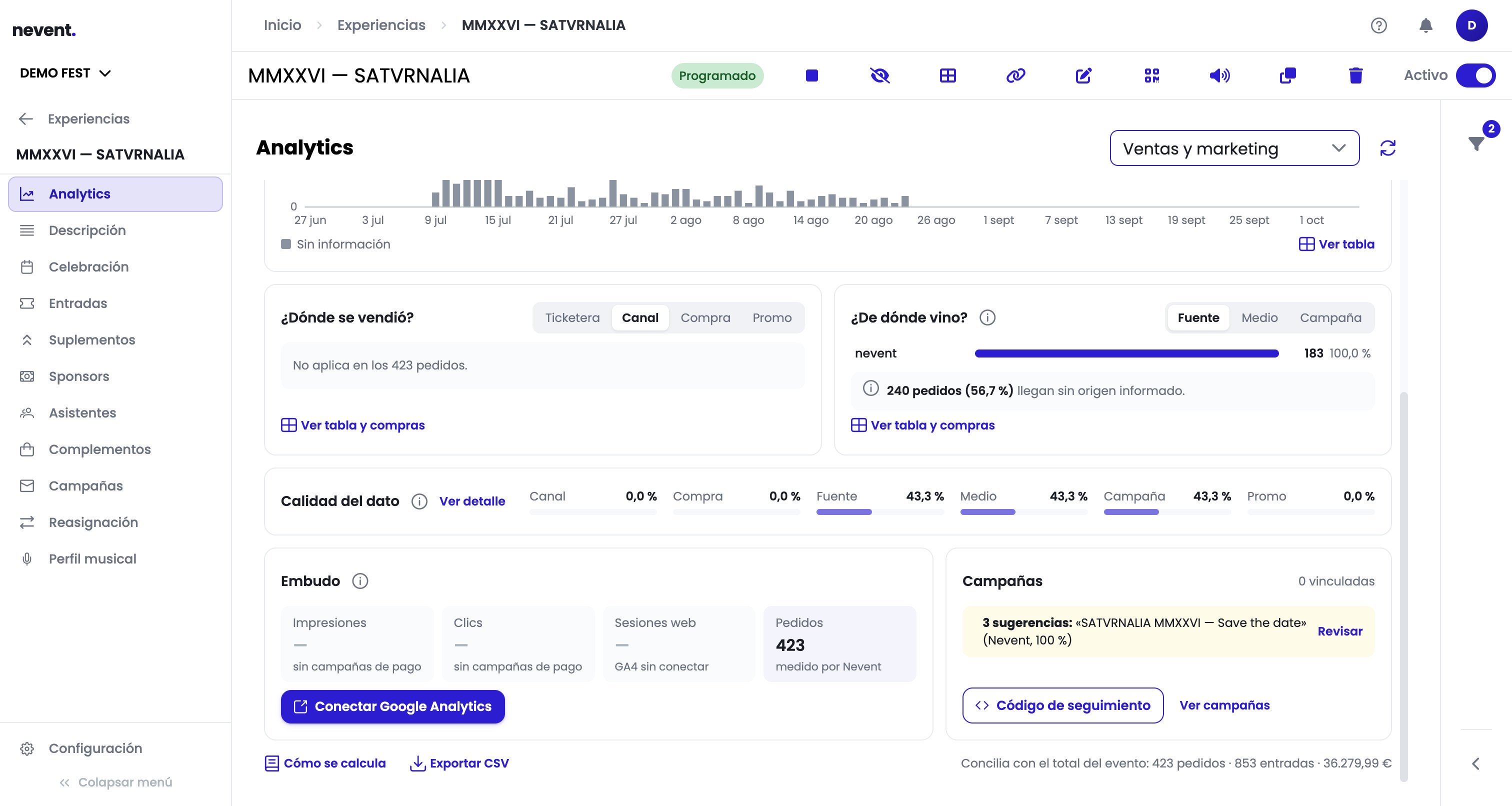Click Cómo se calcula link
The height and width of the screenshot is (806, 1512).
point(326,763)
